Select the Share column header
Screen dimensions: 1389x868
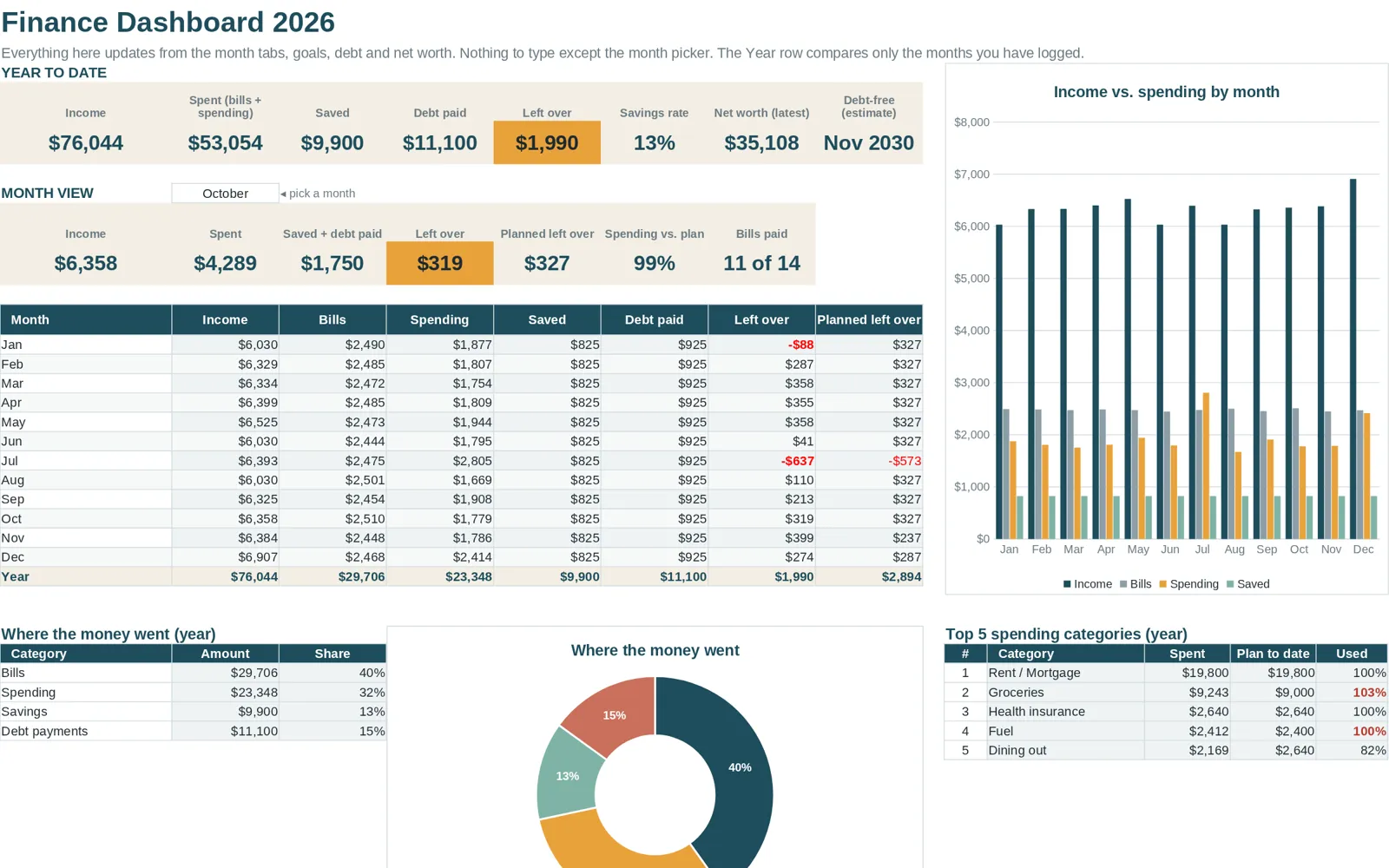click(x=332, y=654)
